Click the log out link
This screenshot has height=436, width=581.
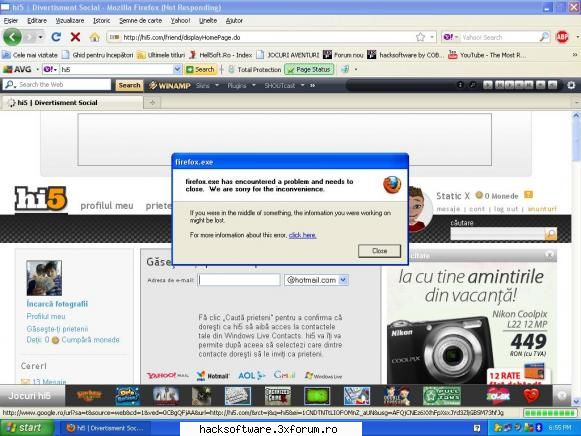click(506, 209)
